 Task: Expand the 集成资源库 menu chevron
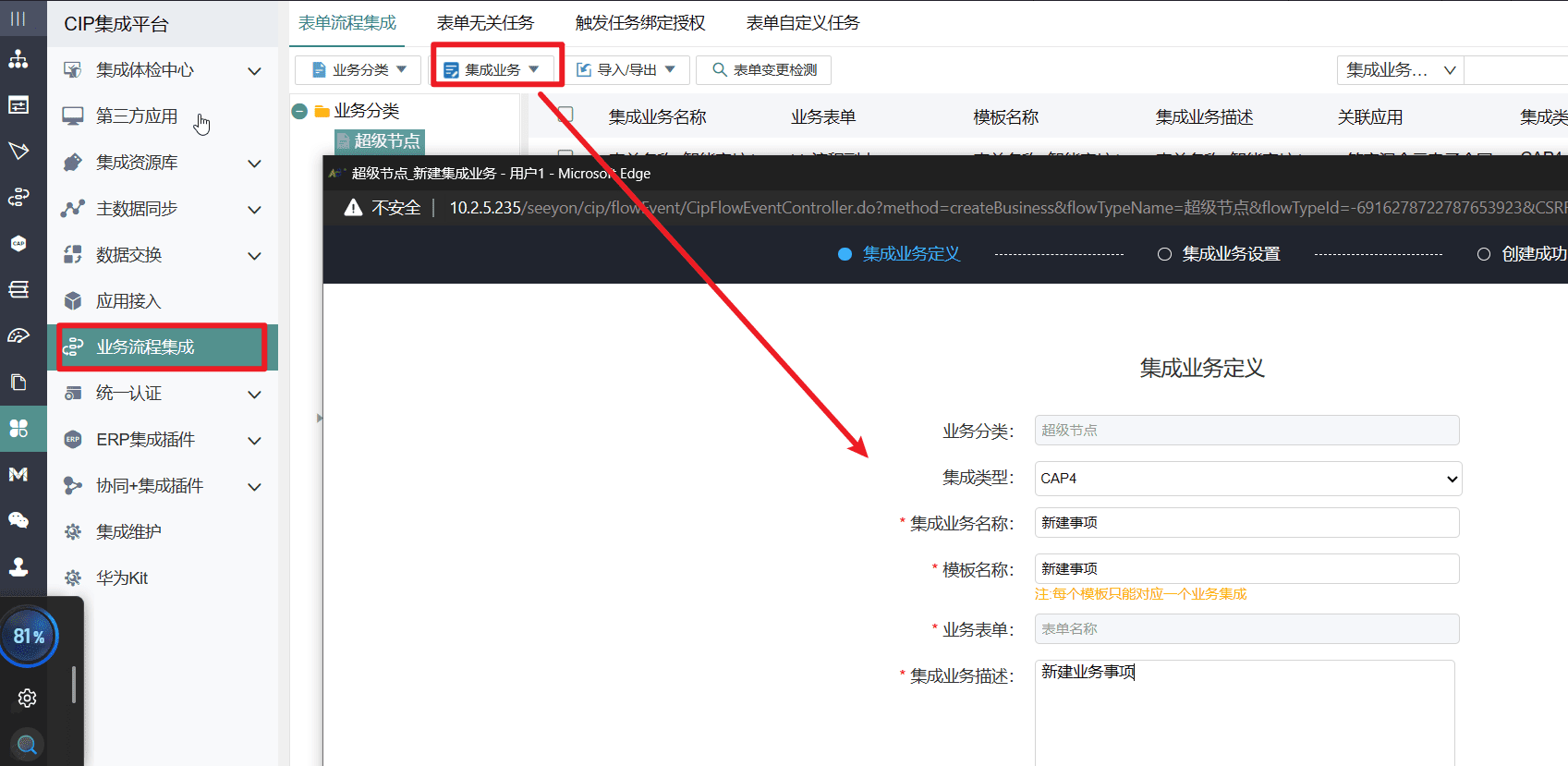255,164
